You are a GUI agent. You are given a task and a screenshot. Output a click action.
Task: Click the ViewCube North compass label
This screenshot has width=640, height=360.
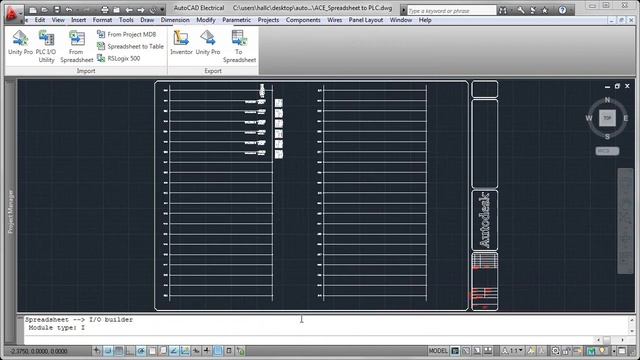click(x=607, y=100)
